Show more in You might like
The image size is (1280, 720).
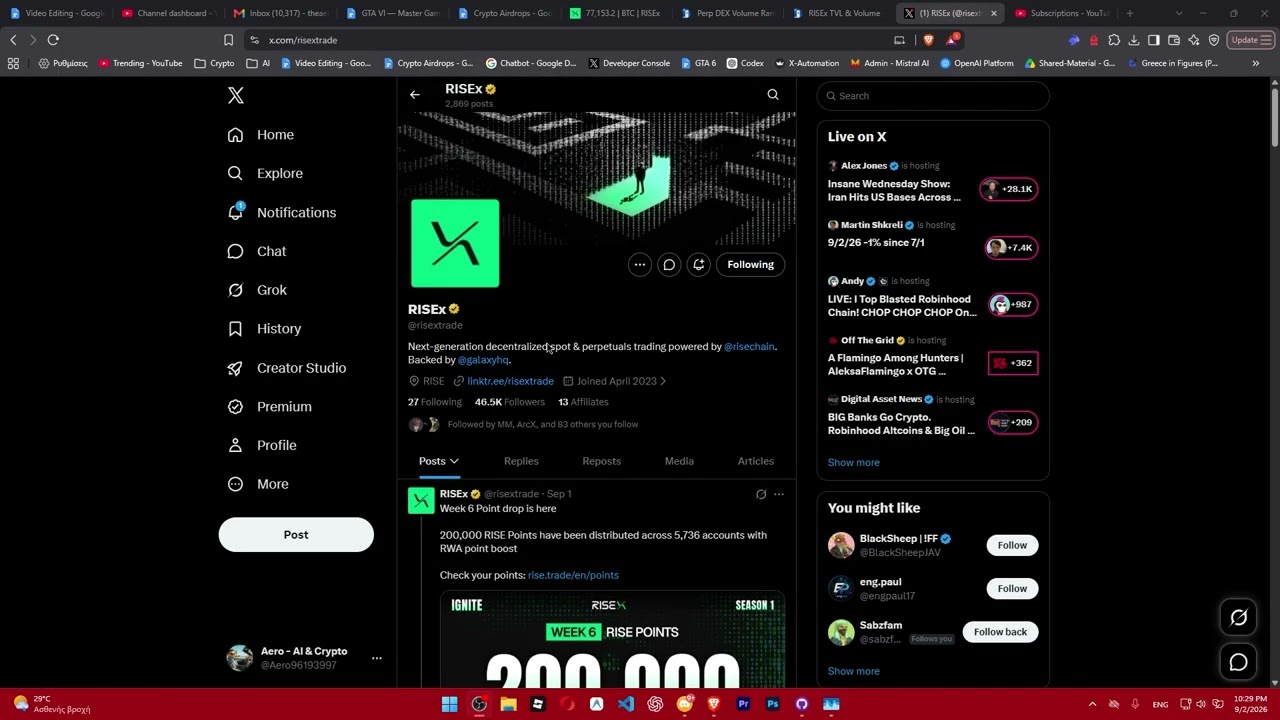coord(854,671)
